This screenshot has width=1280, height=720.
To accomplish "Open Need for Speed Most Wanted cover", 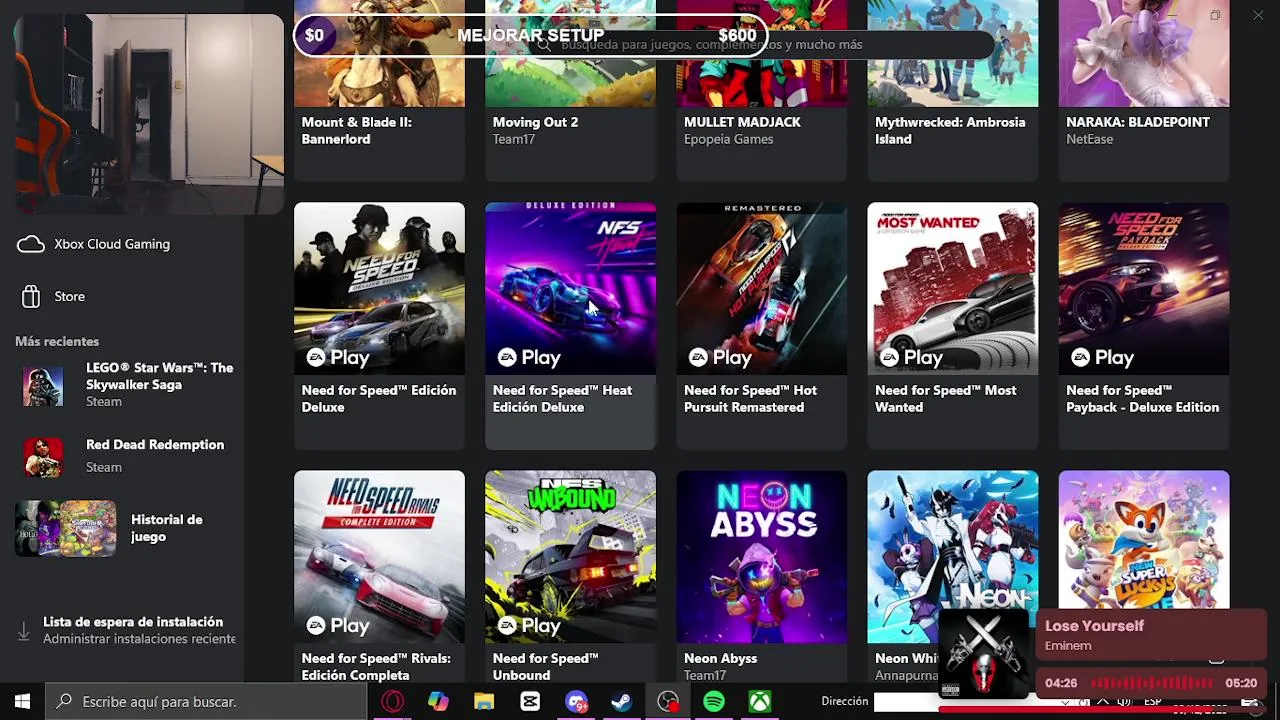I will (x=952, y=289).
